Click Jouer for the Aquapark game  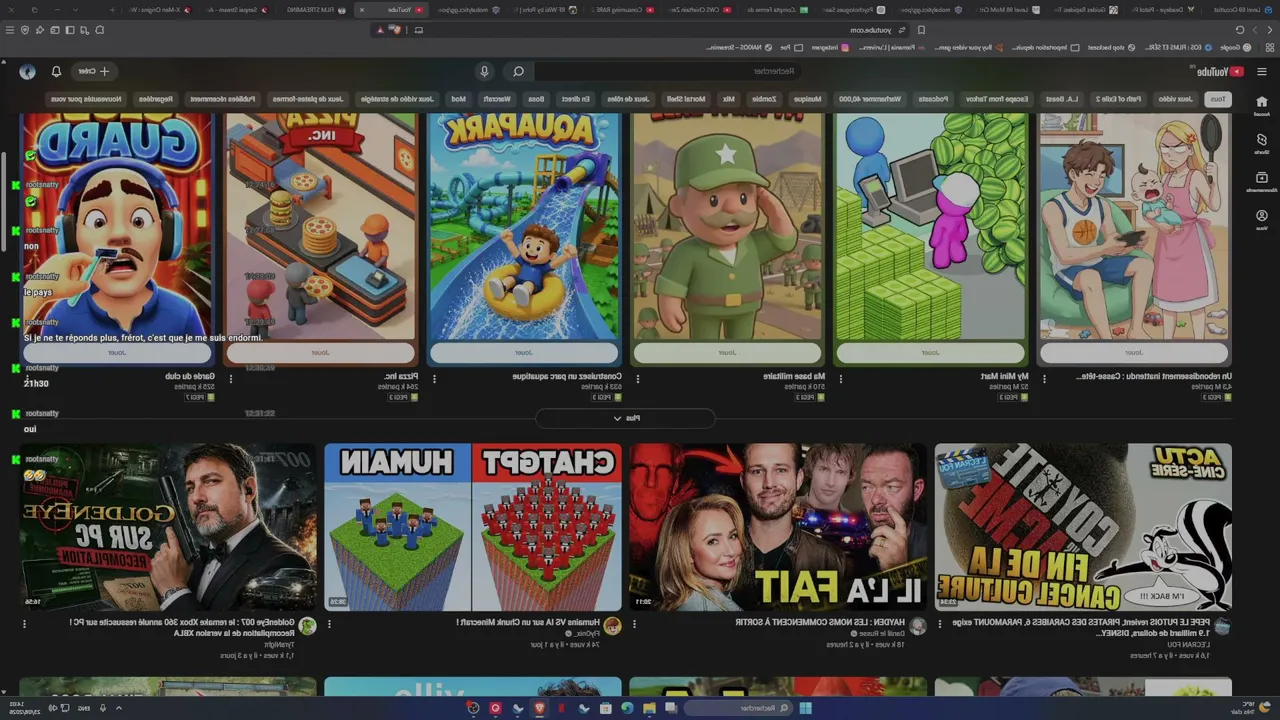pyautogui.click(x=524, y=353)
